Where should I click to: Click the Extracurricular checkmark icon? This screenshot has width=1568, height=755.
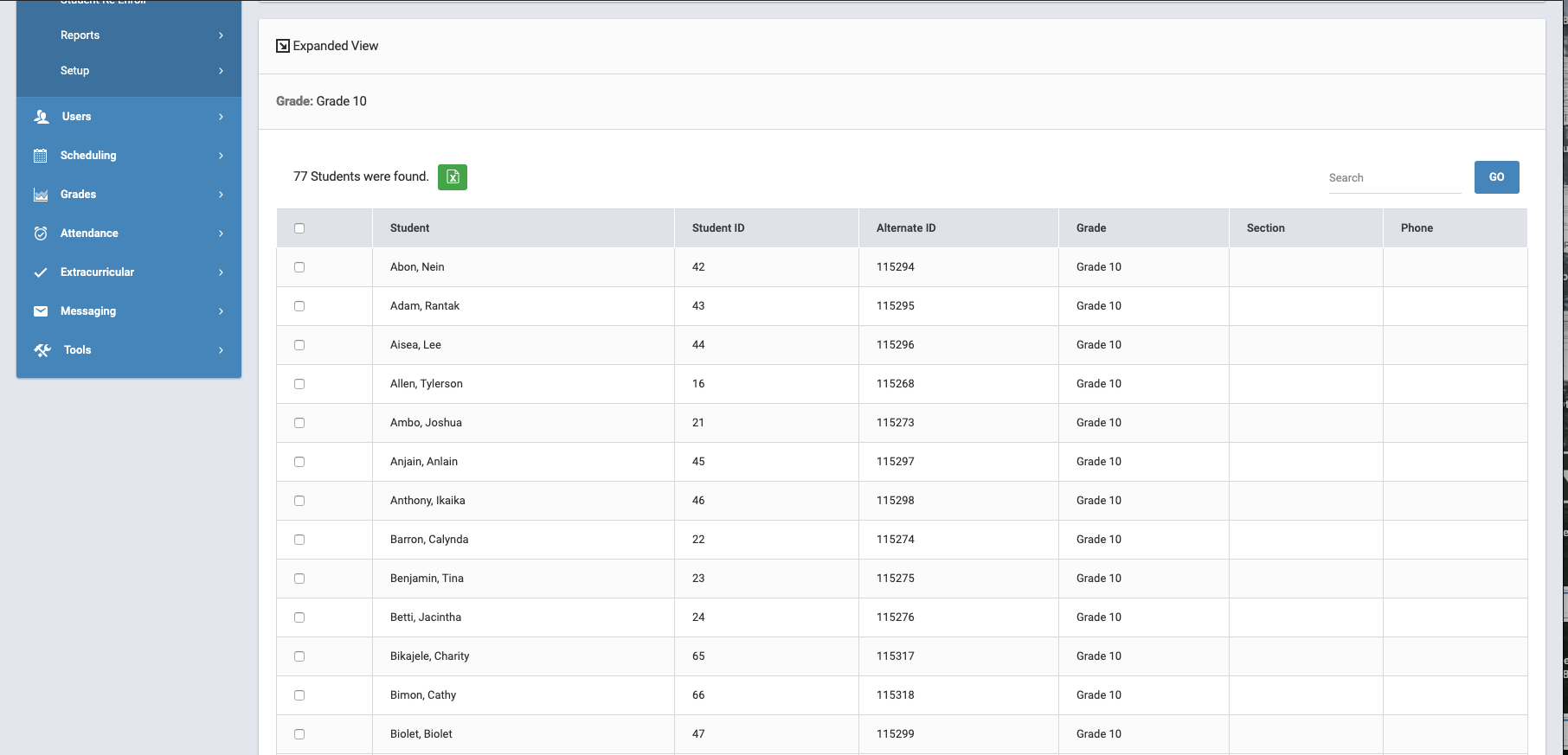[x=41, y=272]
